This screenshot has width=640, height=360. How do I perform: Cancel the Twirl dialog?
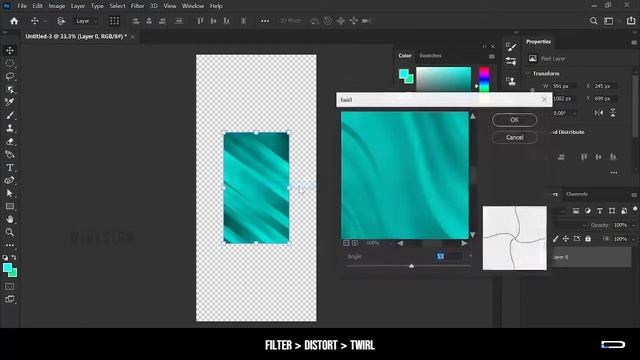pyautogui.click(x=514, y=138)
